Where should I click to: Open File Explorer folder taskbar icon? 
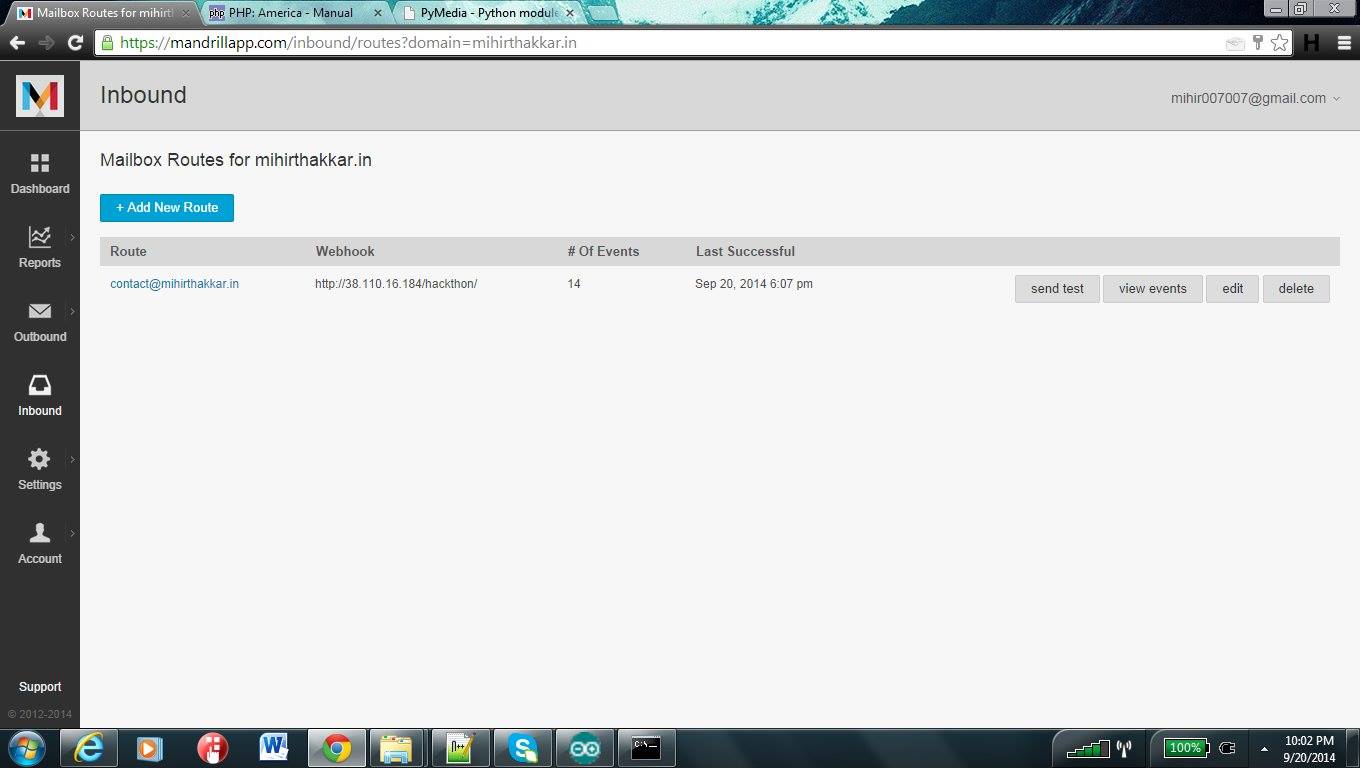click(x=397, y=748)
